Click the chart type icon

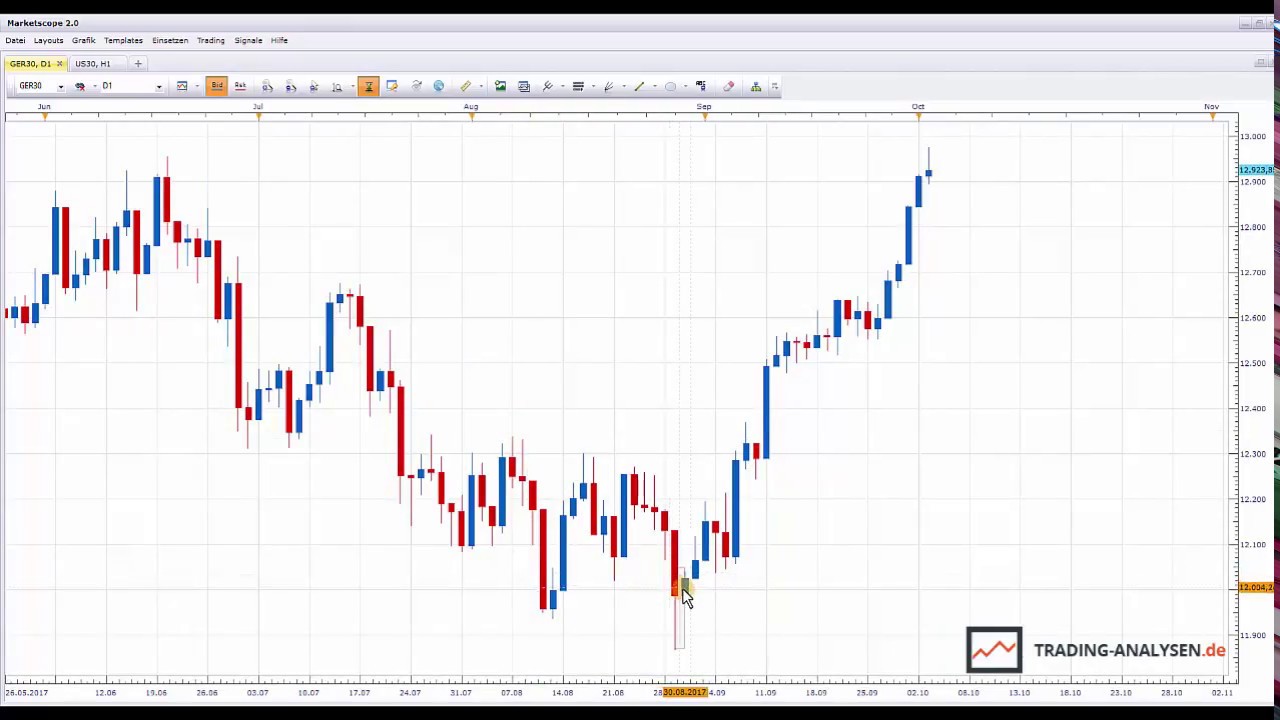[182, 86]
